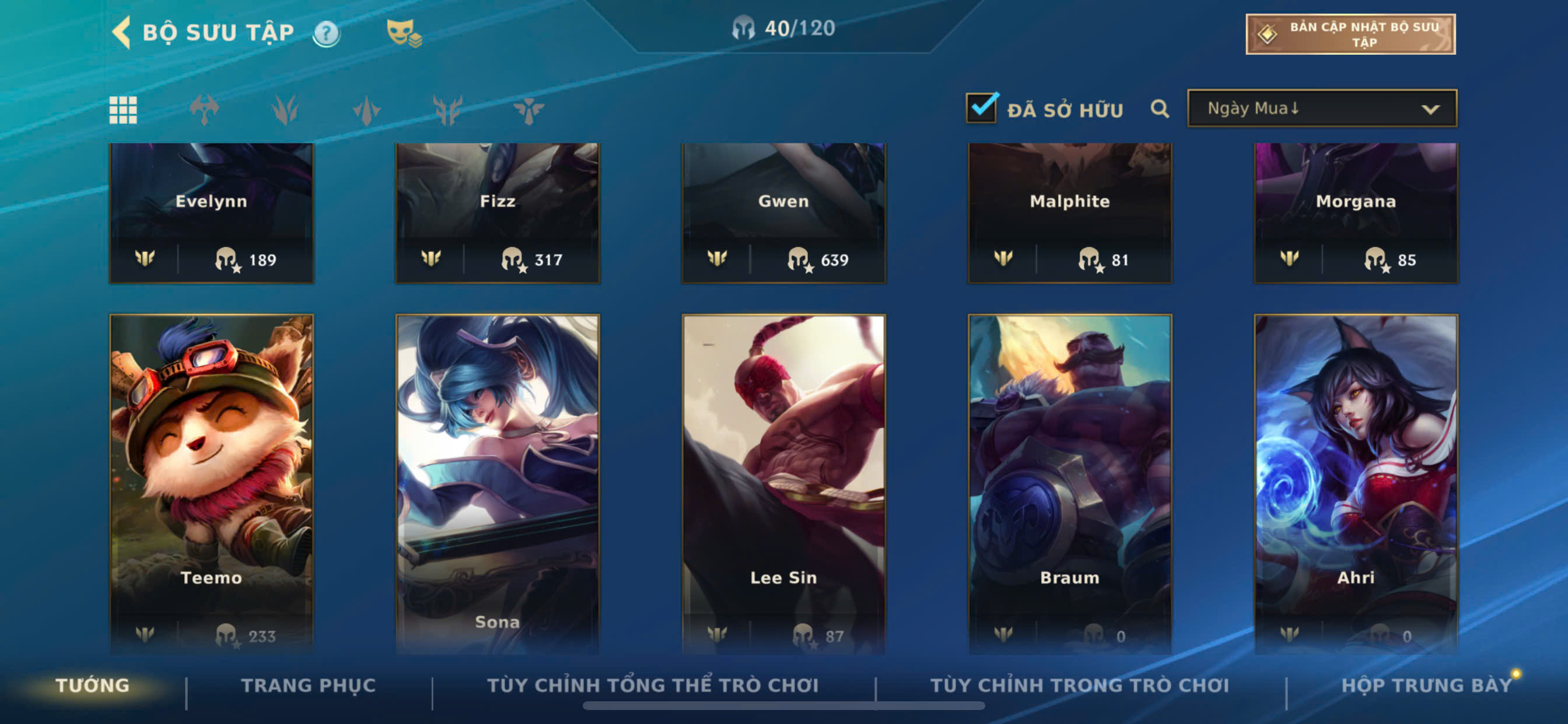Viewport: 1568px width, 724px height.
Task: Open the help question mark icon
Action: click(x=326, y=33)
